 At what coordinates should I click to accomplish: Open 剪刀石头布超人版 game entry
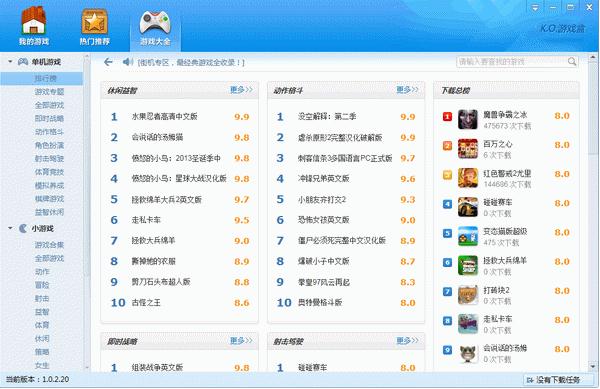161,282
